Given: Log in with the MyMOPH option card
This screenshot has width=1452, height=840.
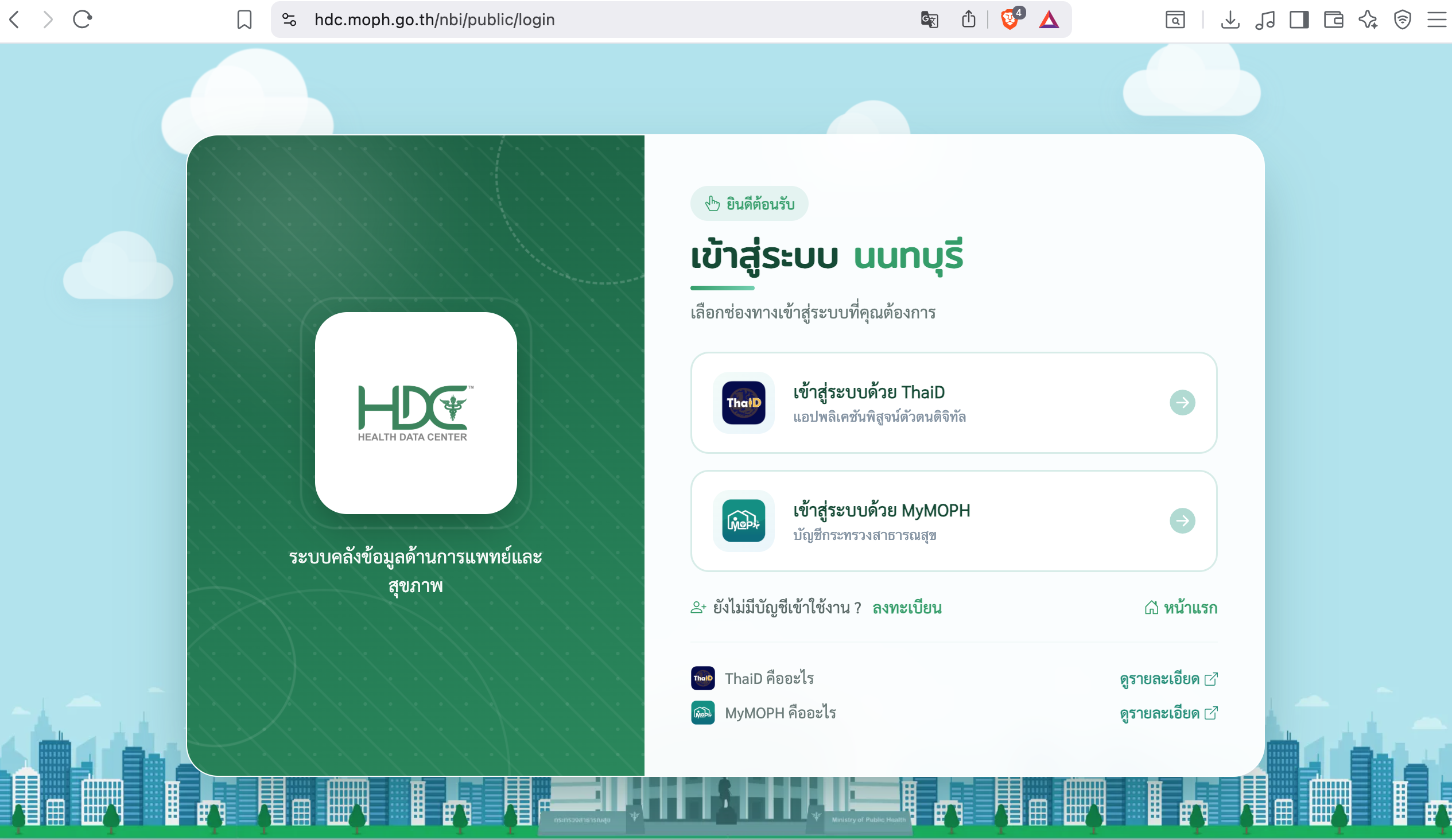Looking at the screenshot, I should (954, 521).
